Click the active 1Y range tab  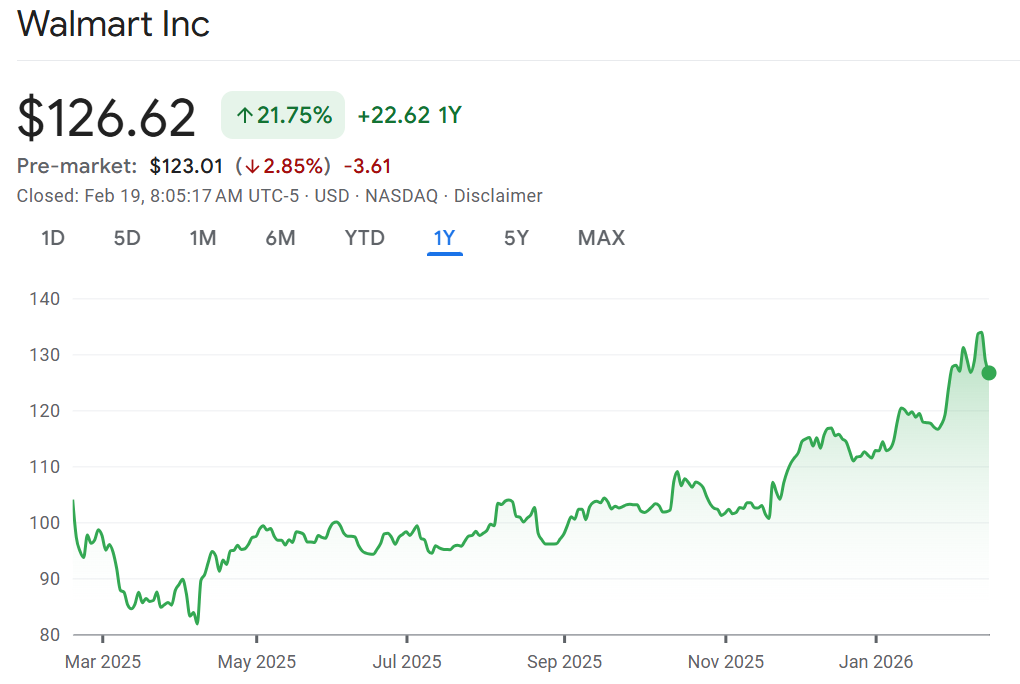tap(444, 238)
